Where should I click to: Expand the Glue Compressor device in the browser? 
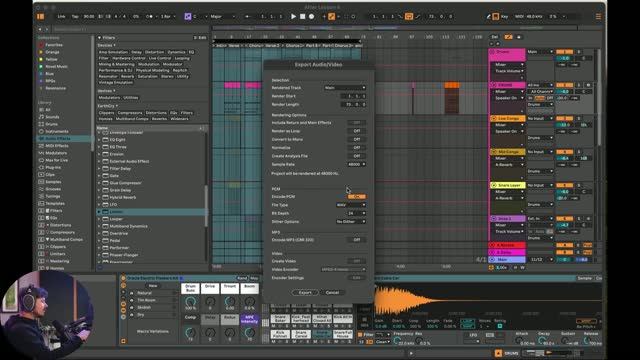point(99,183)
